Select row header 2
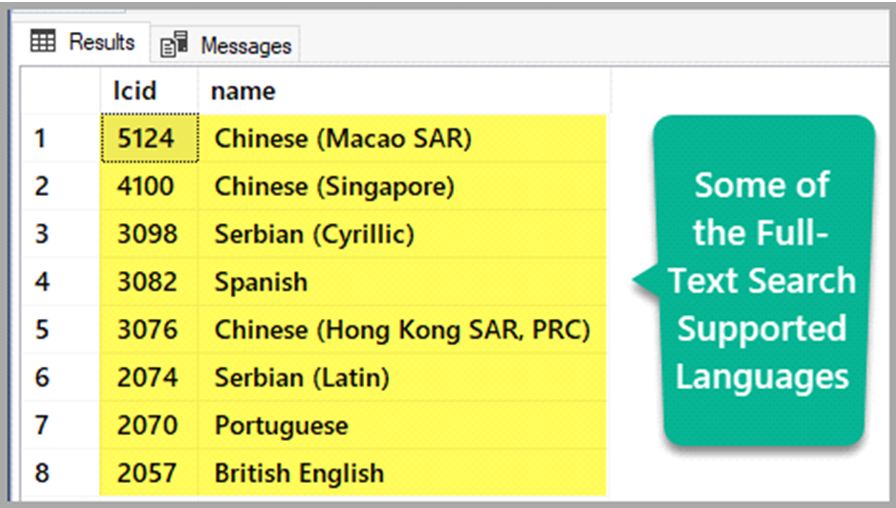 (x=62, y=186)
